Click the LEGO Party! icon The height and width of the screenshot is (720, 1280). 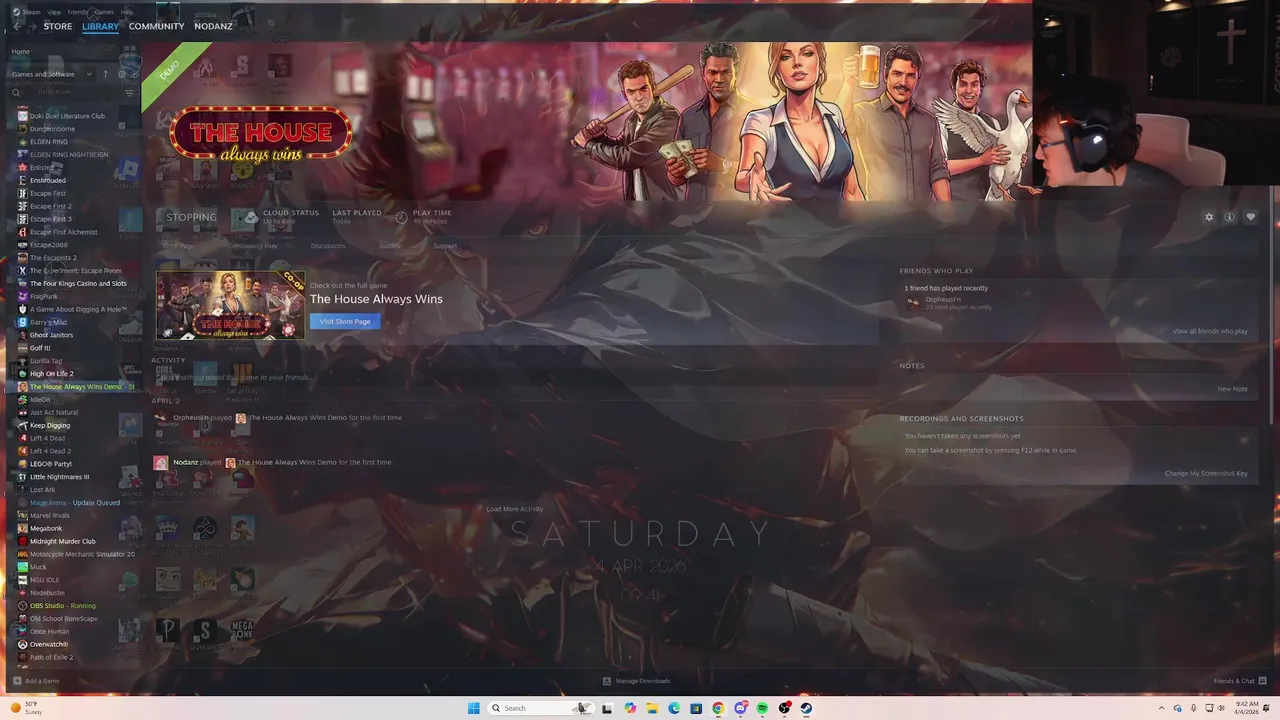(22, 464)
